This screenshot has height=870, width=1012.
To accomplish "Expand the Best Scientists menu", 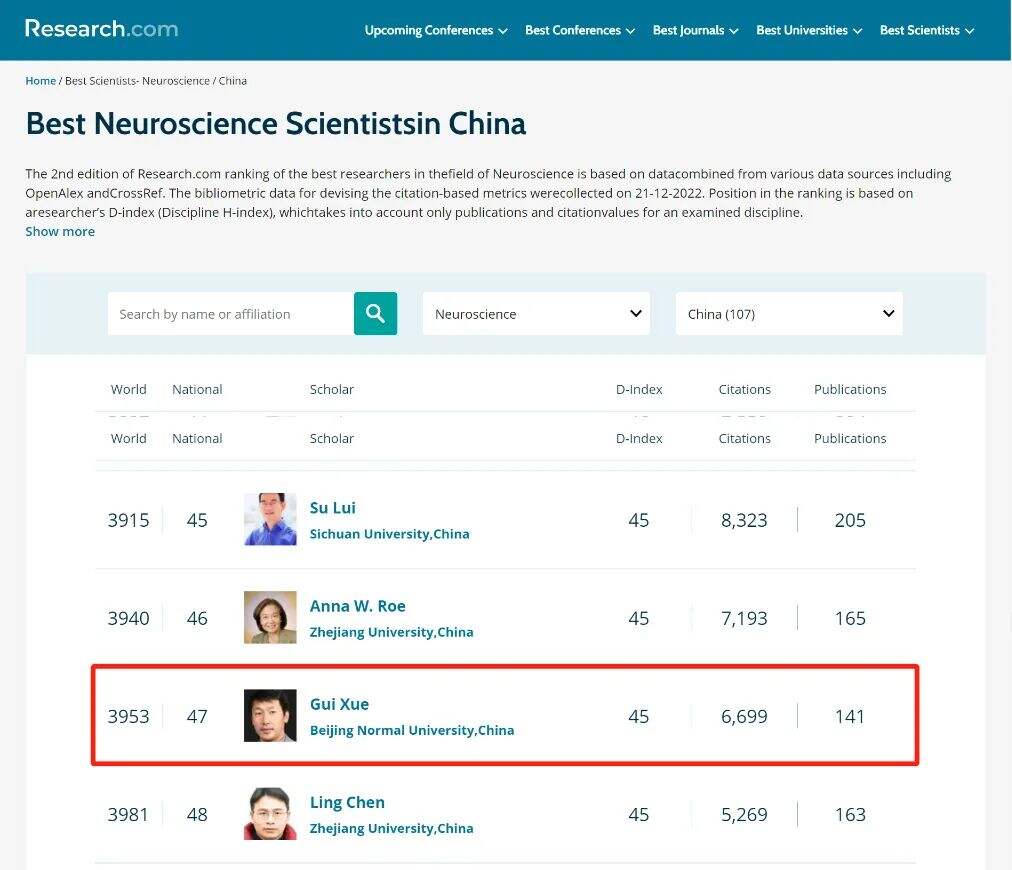I will point(926,30).
